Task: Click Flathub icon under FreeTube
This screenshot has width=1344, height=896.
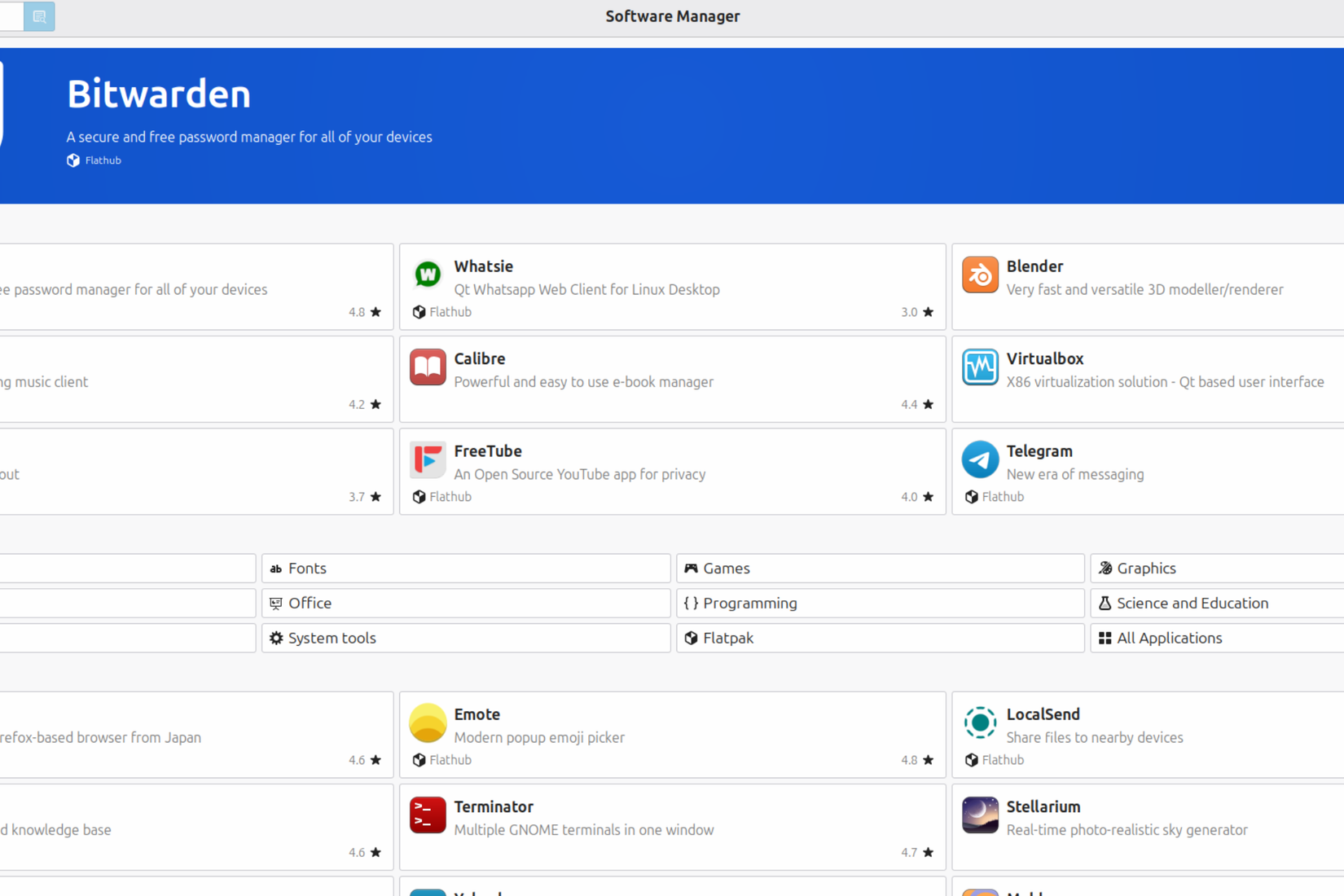Action: coord(419,497)
